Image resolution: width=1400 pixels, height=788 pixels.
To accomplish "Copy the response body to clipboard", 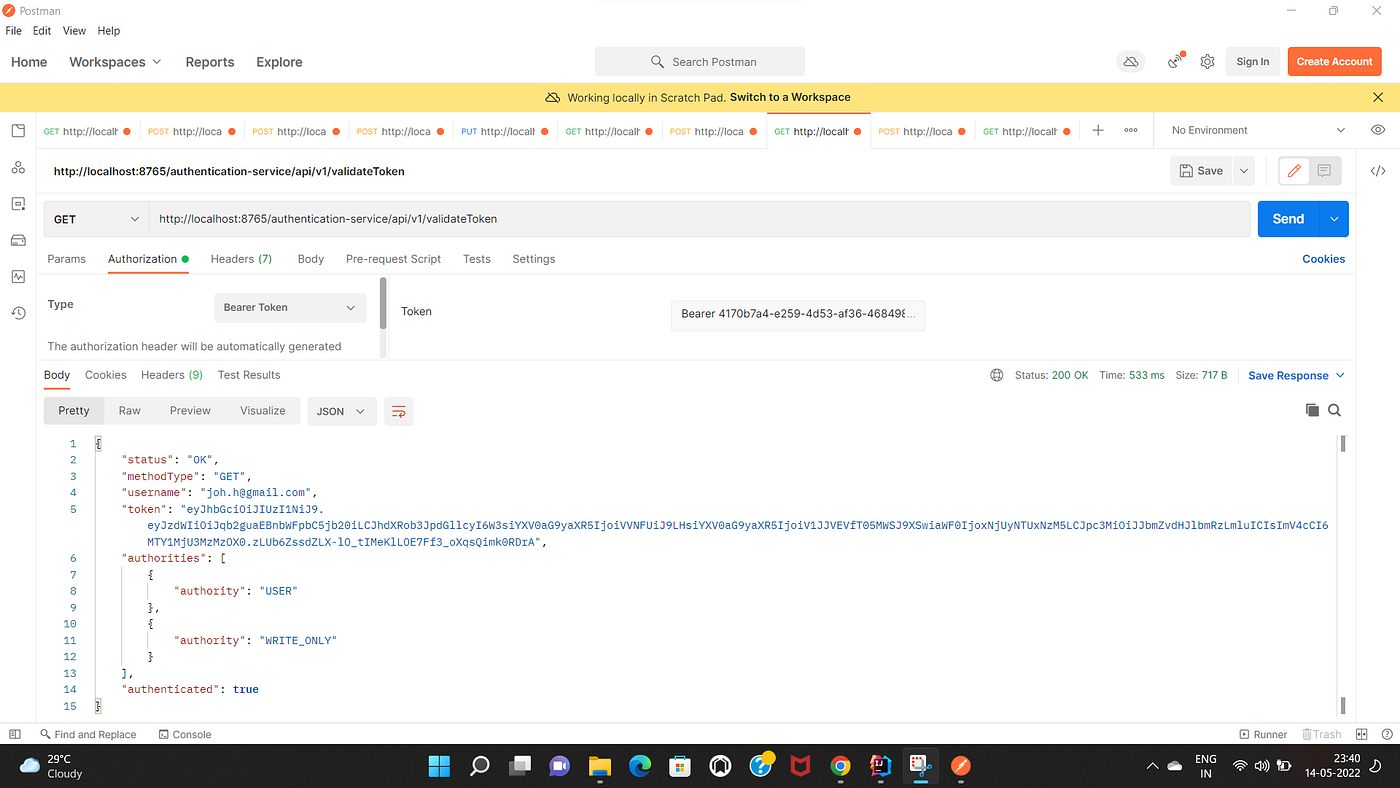I will 1312,410.
